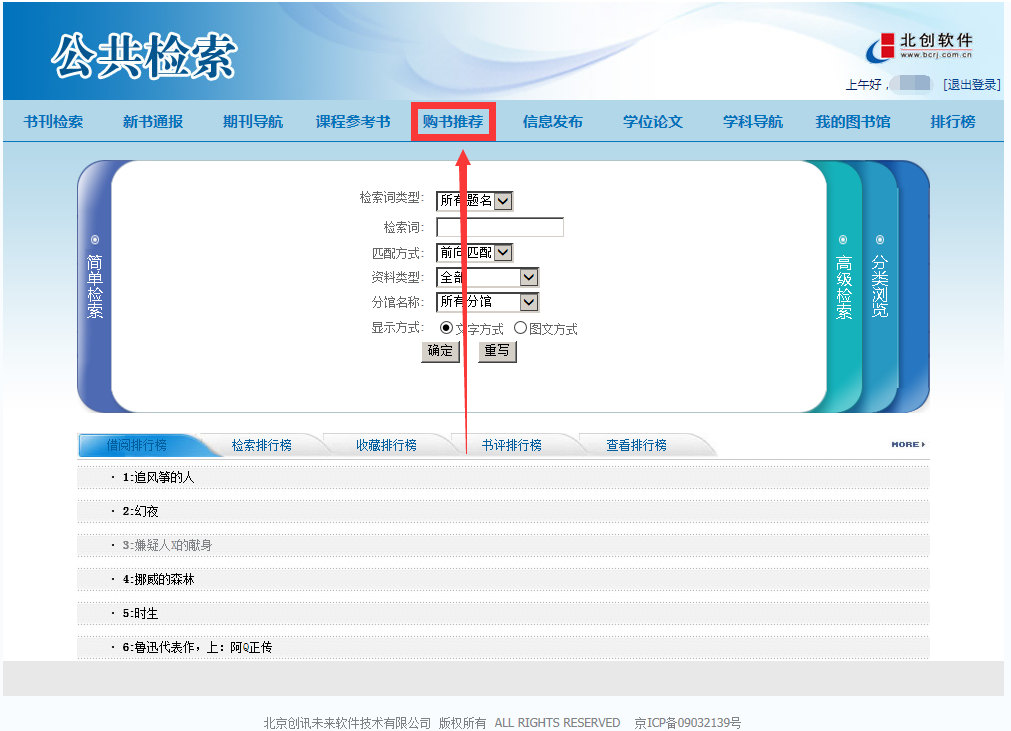Screen dimensions: 1011x731
Task: Click the 检索词 text input field
Action: (500, 227)
